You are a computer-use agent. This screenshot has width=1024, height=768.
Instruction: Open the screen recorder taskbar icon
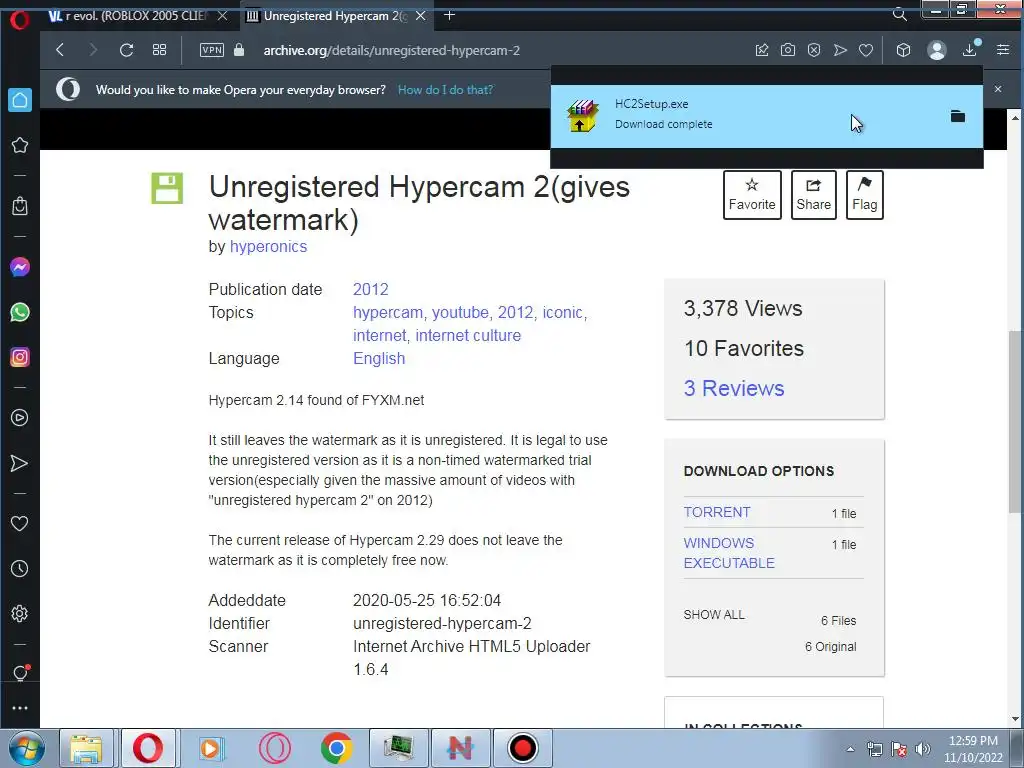522,748
